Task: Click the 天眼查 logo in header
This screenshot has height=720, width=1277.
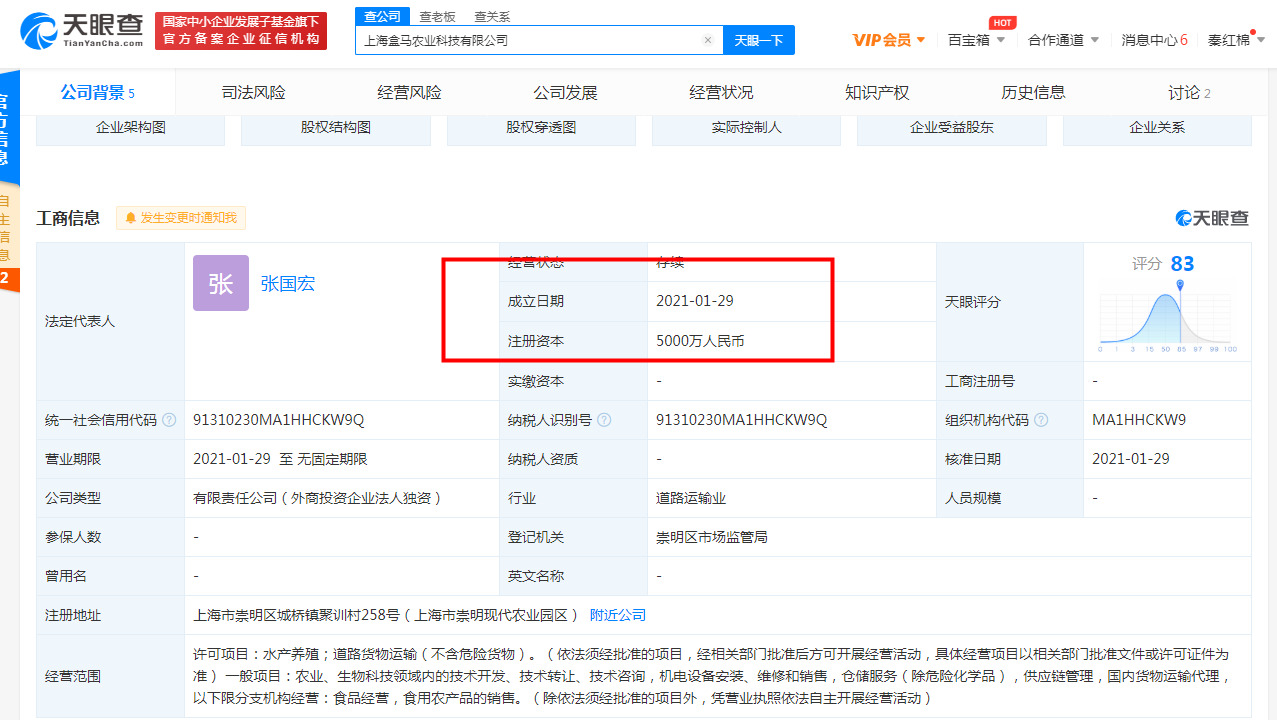Action: [82, 30]
